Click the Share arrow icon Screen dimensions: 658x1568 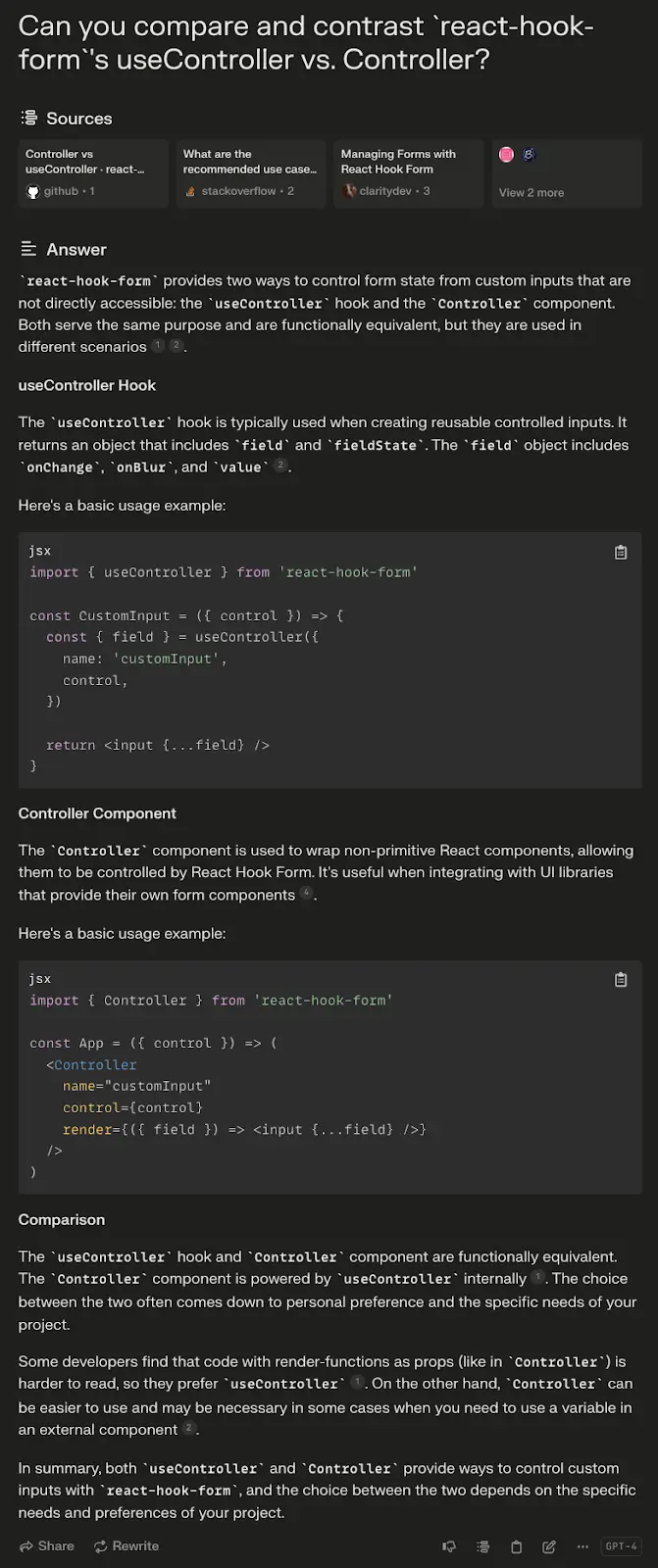(26, 1546)
